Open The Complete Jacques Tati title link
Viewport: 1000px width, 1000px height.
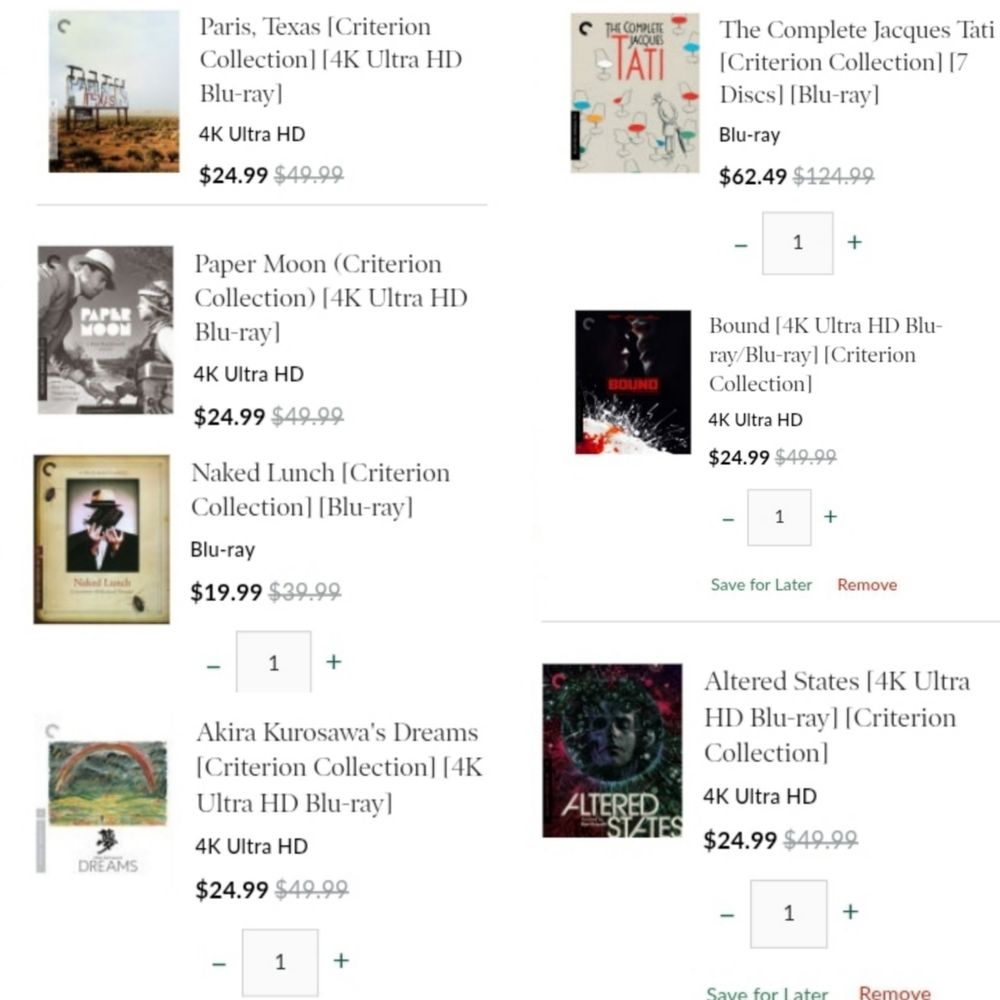pos(856,62)
